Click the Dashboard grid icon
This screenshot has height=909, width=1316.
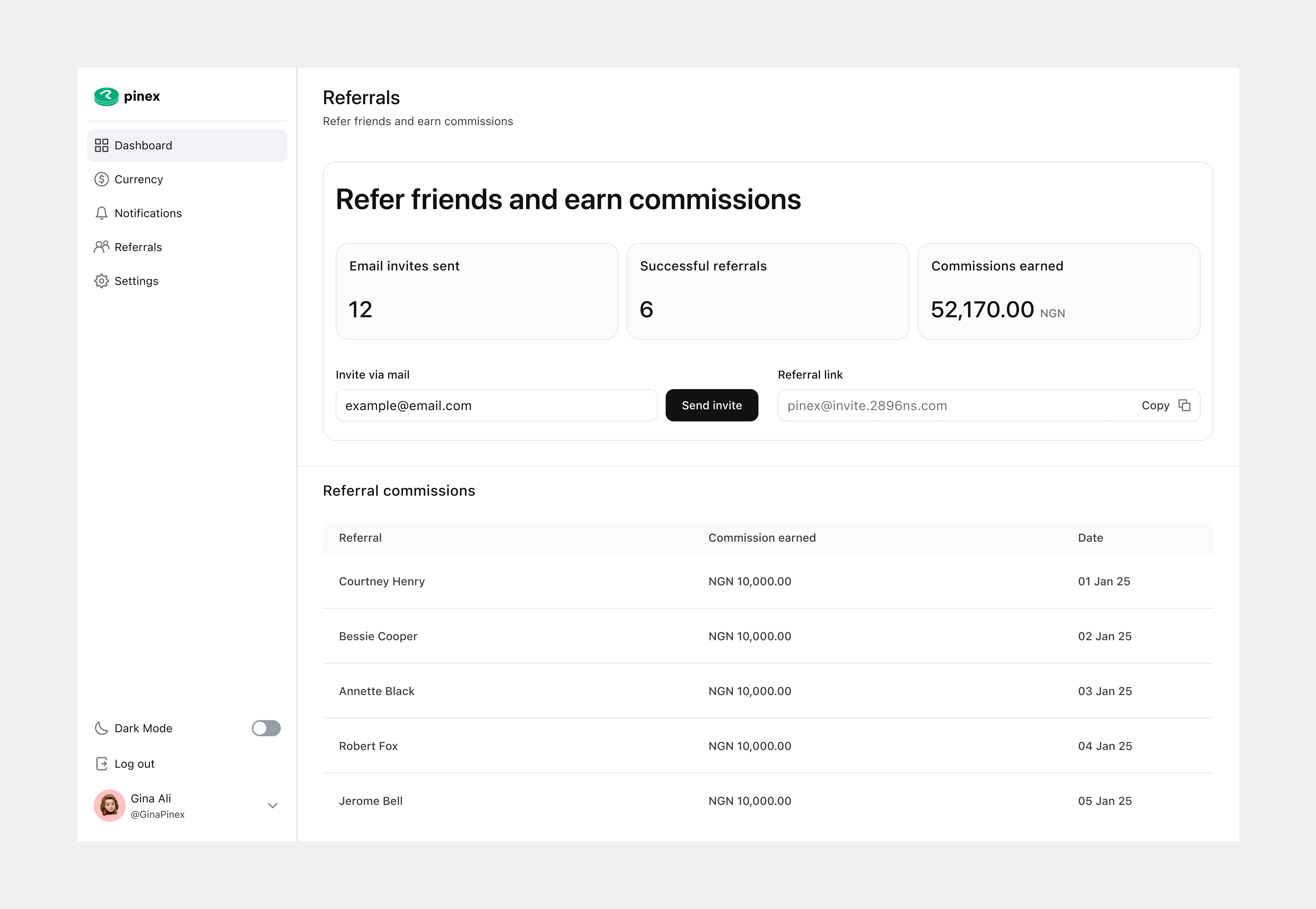pyautogui.click(x=101, y=145)
